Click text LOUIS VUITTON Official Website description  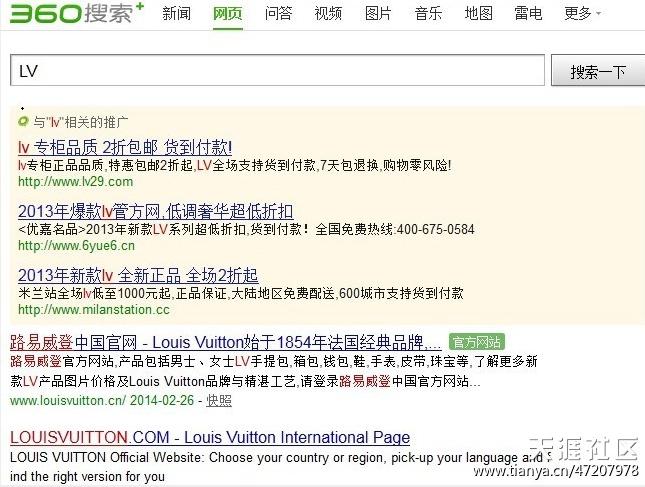[280, 467]
